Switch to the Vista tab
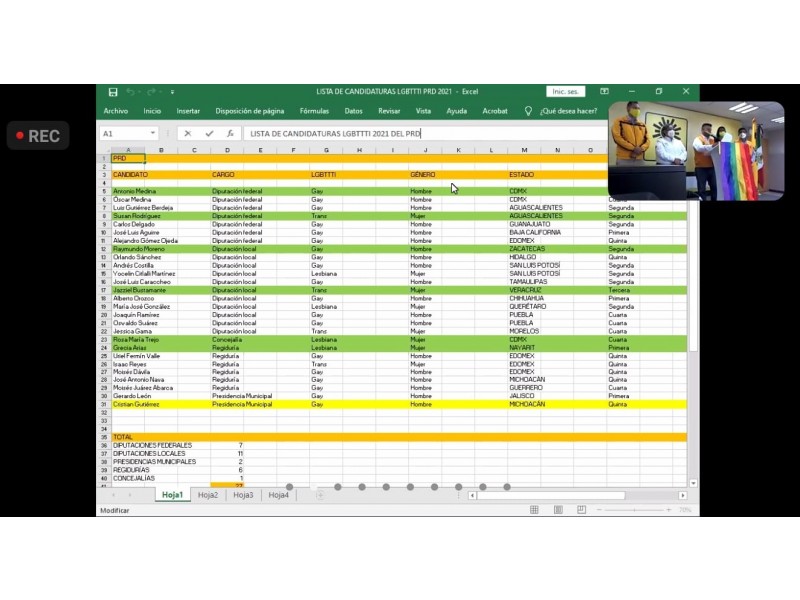 pos(423,111)
